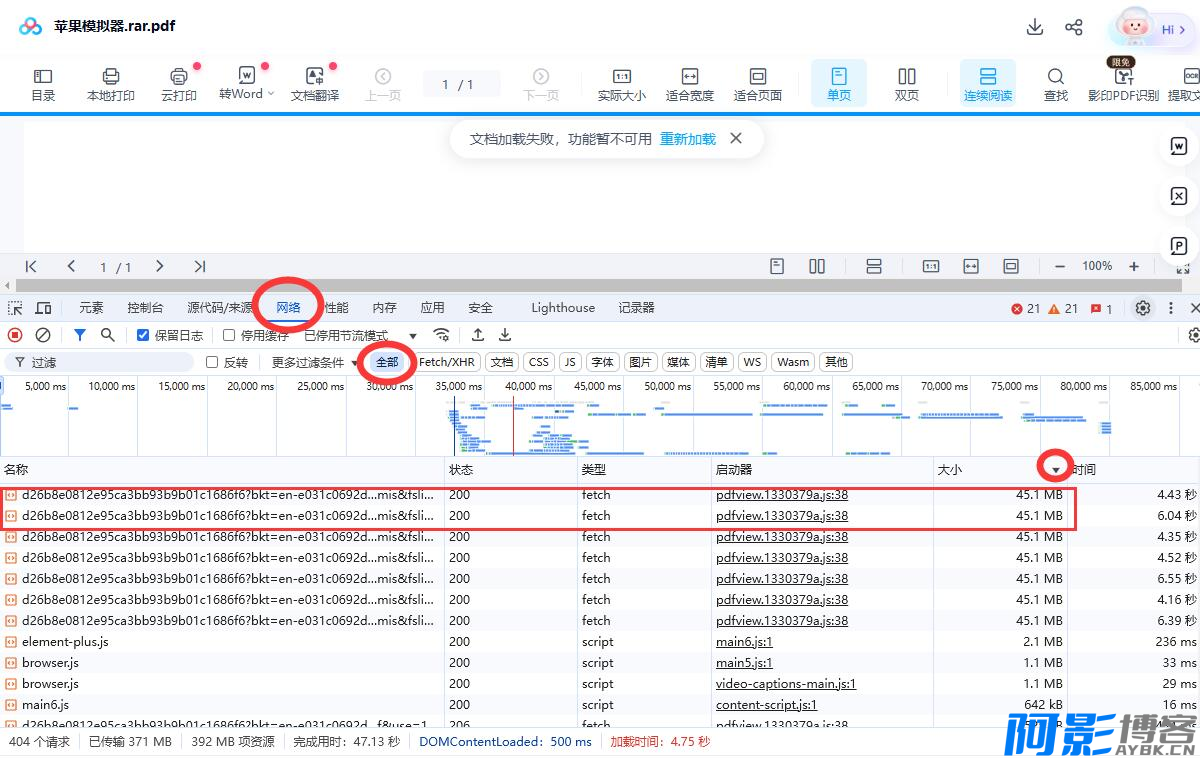The image size is (1200, 758).
Task: Click the 适合宽度 fit width icon
Action: click(x=689, y=77)
